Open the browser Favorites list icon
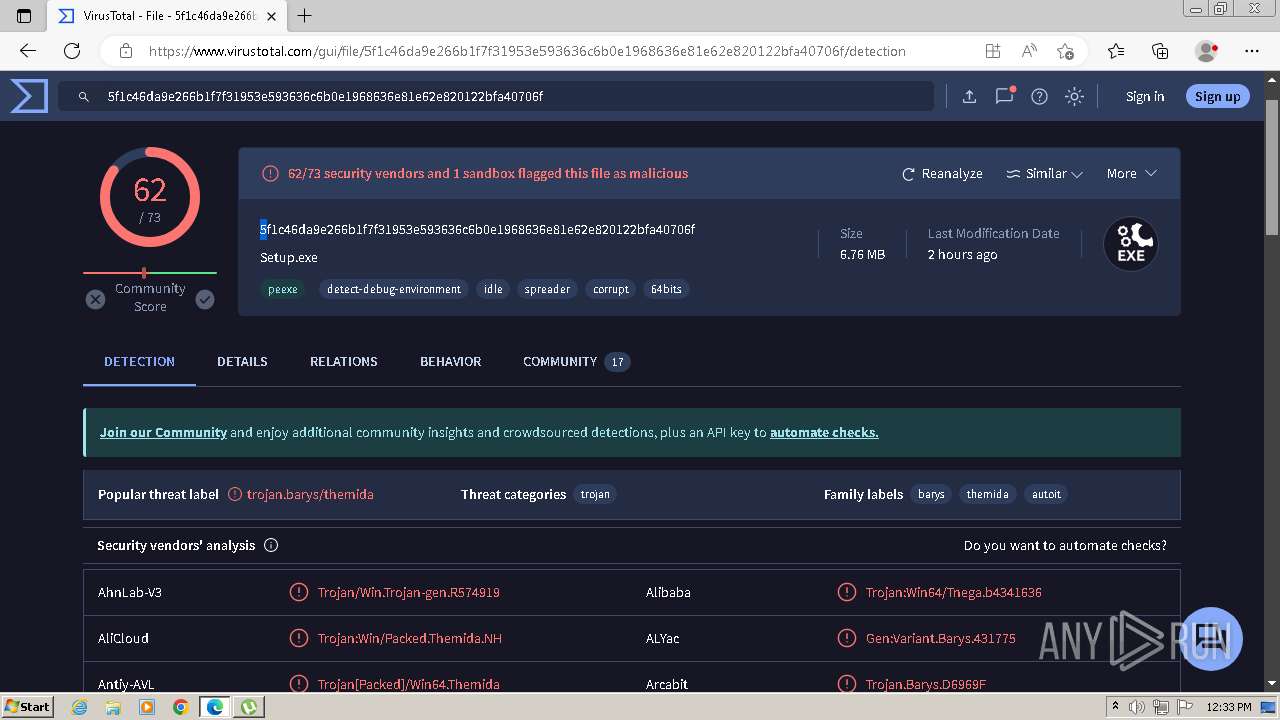 [x=1116, y=51]
